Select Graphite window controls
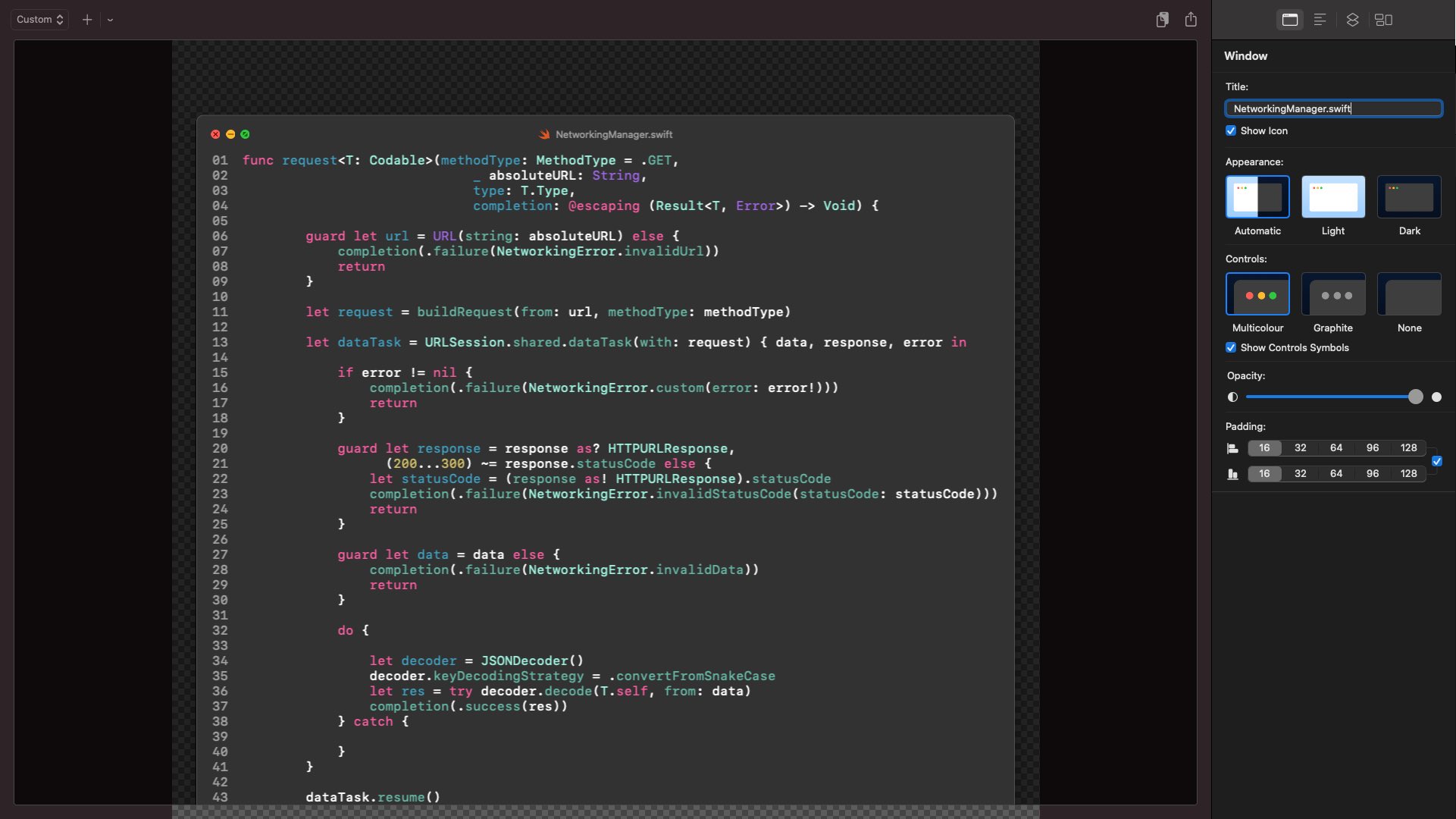Screen dimensions: 1456x819 pyautogui.click(x=1333, y=294)
